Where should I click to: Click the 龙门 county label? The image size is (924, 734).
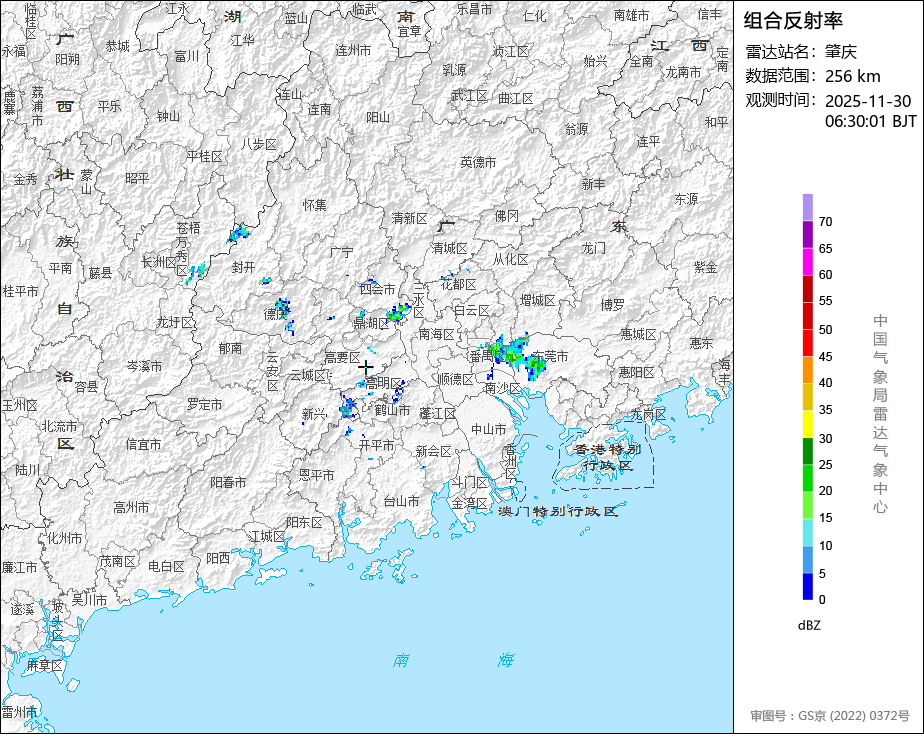click(593, 248)
